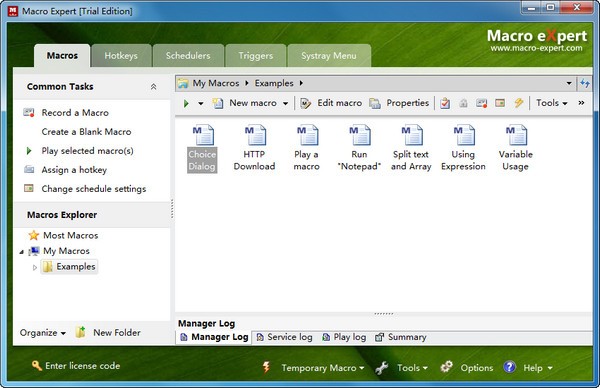
Task: Expand breadcrumb arrow after Examples
Action: point(301,83)
